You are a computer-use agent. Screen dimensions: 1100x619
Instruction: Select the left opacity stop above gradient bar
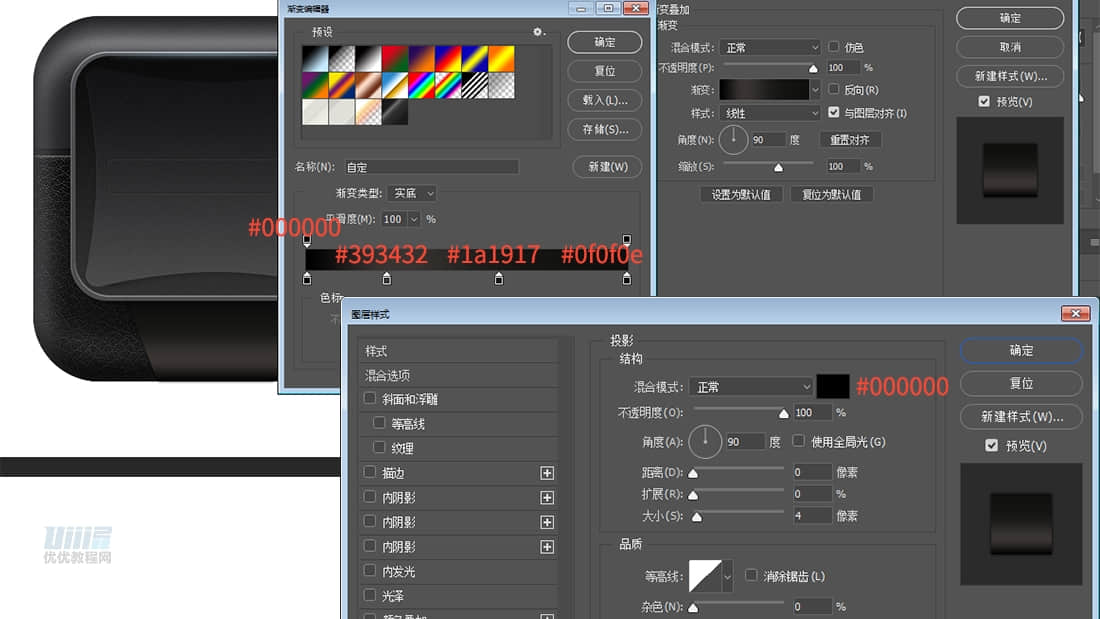pyautogui.click(x=307, y=241)
